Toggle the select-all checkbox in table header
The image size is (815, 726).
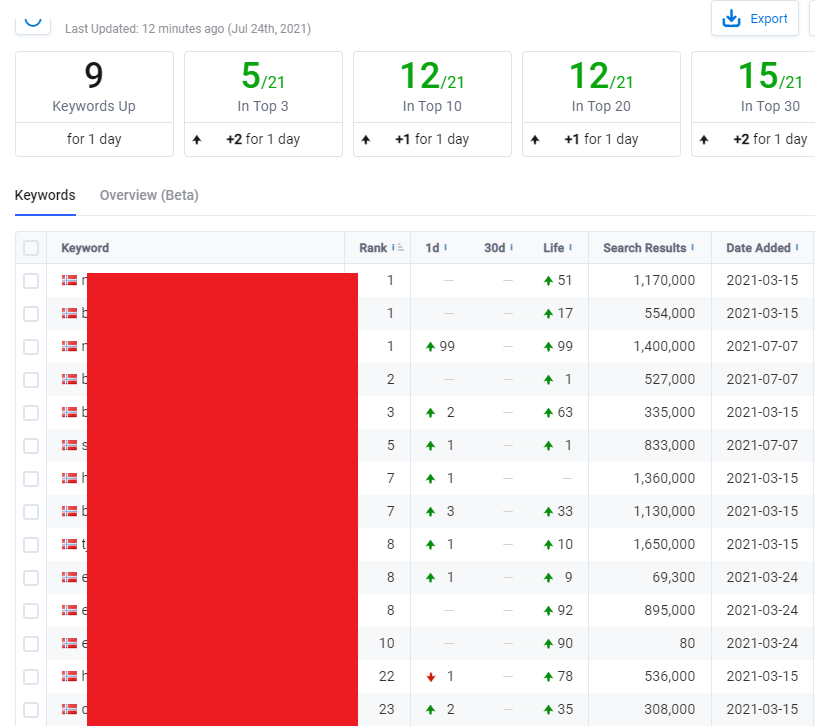click(x=31, y=248)
